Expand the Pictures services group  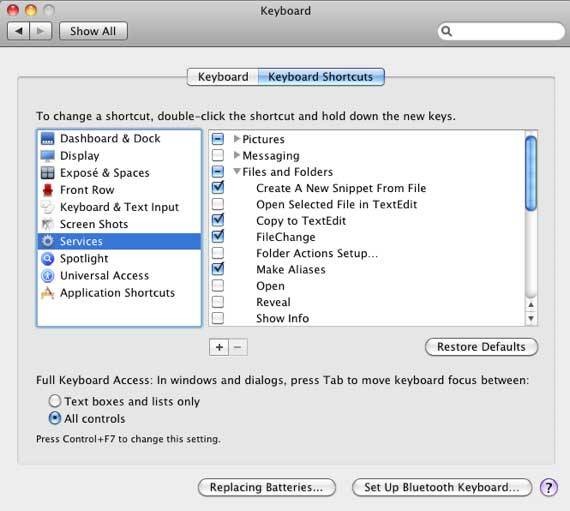click(237, 138)
